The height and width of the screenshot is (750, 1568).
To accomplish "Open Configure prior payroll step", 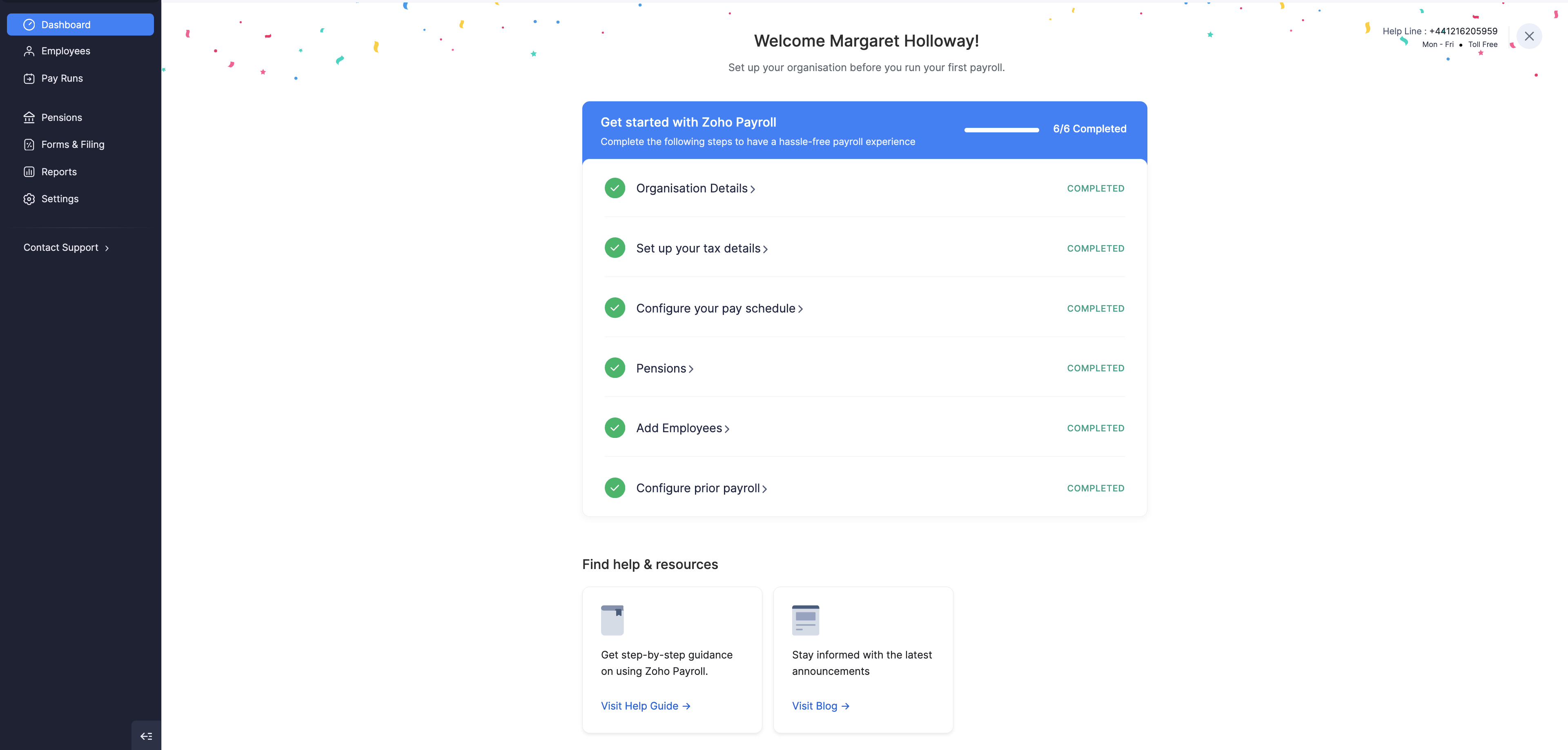I will click(x=702, y=488).
